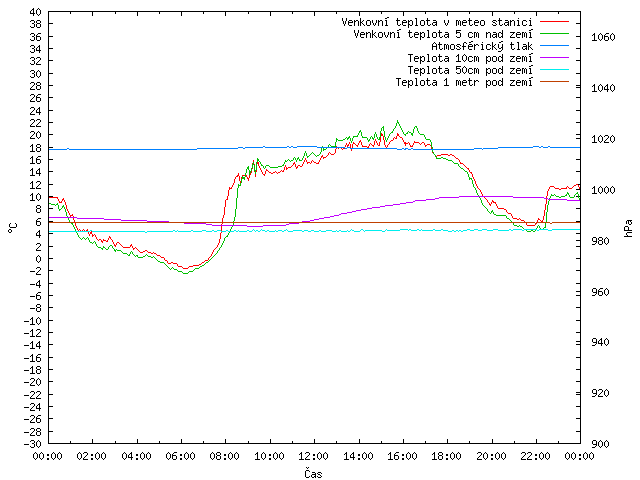640x480 pixels.
Task: Click the 'Atmosférický tlak' legend label
Action: click(x=482, y=46)
